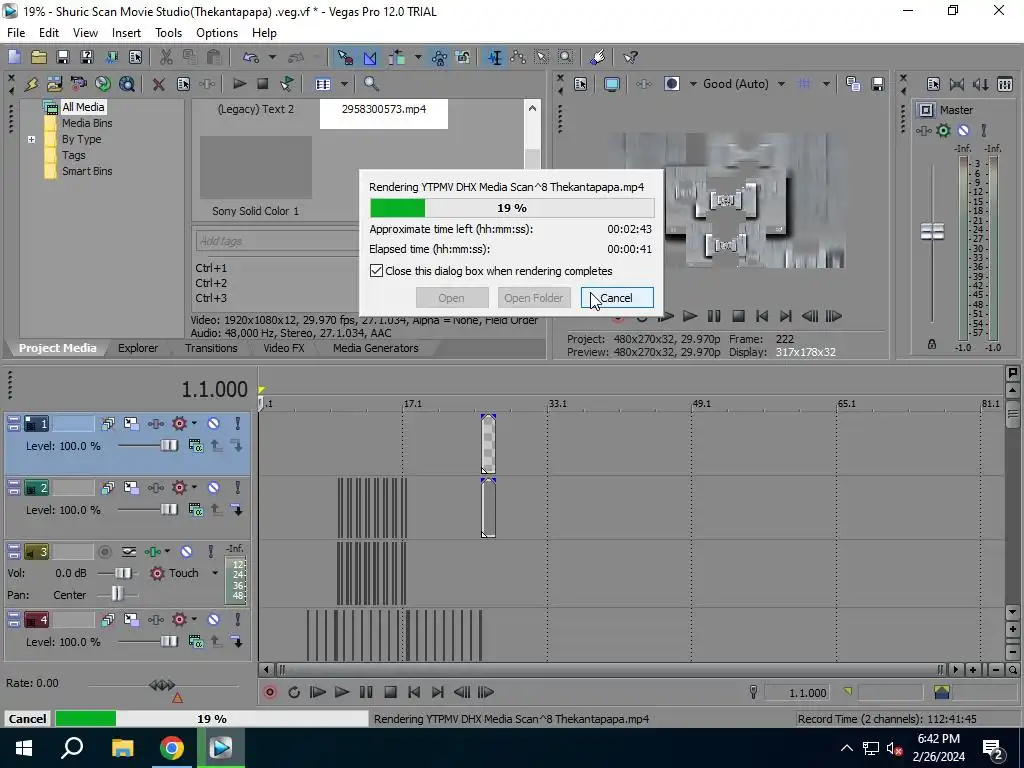Open the Options menu
1024x768 pixels.
point(217,33)
